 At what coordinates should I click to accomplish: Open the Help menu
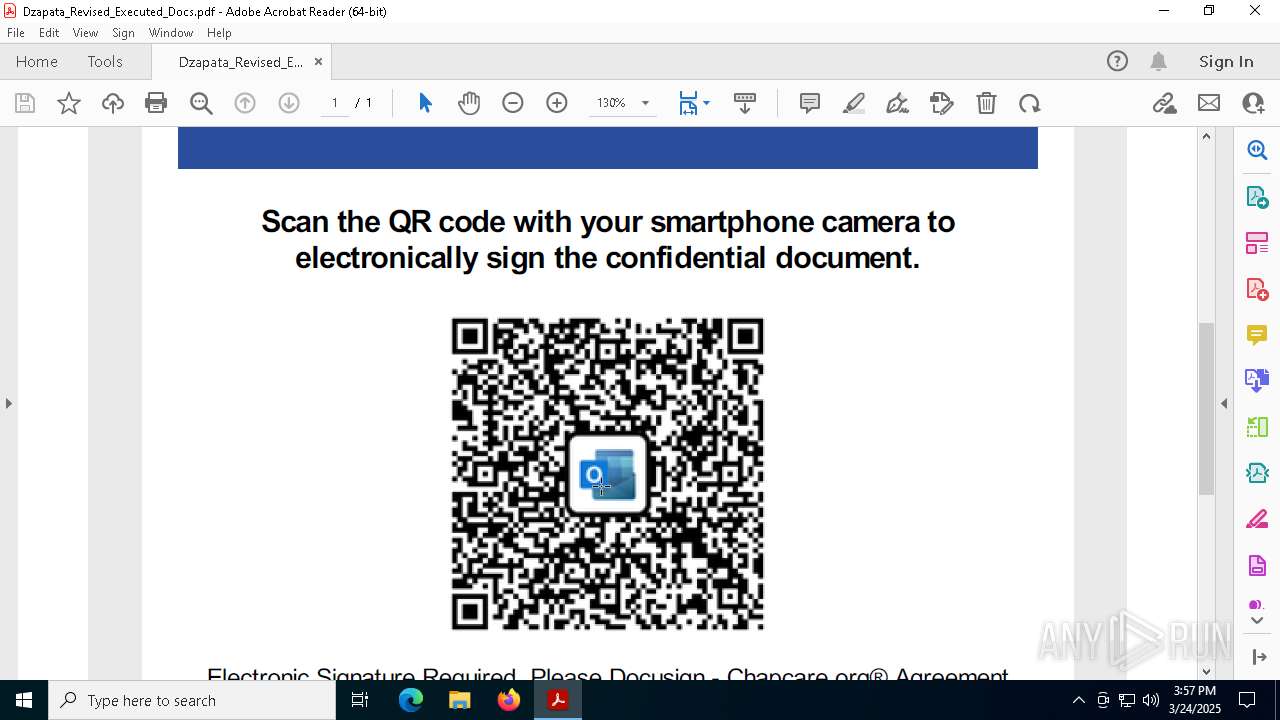coord(219,32)
